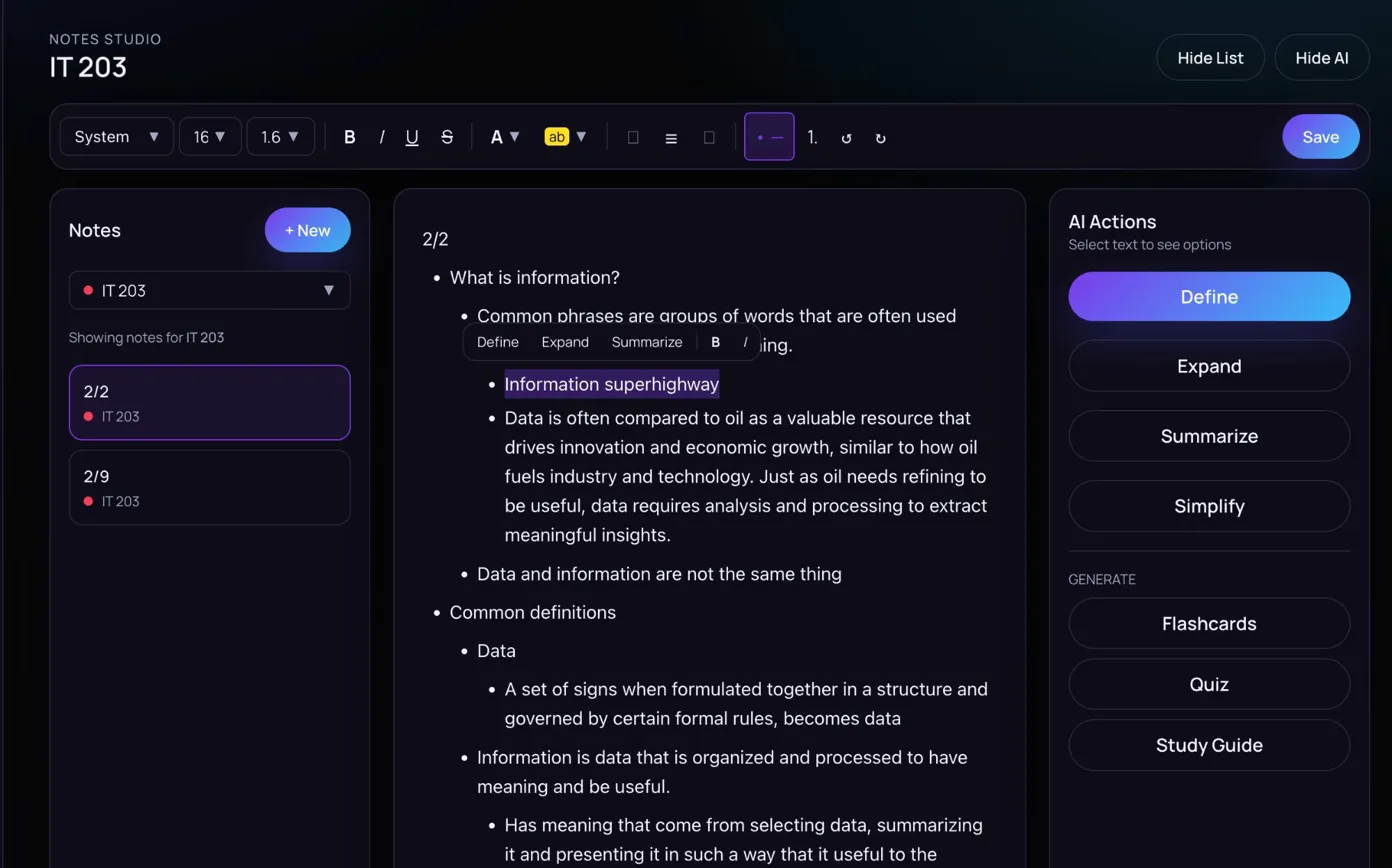Toggle the bullet list button
The image size is (1392, 868).
(x=769, y=137)
